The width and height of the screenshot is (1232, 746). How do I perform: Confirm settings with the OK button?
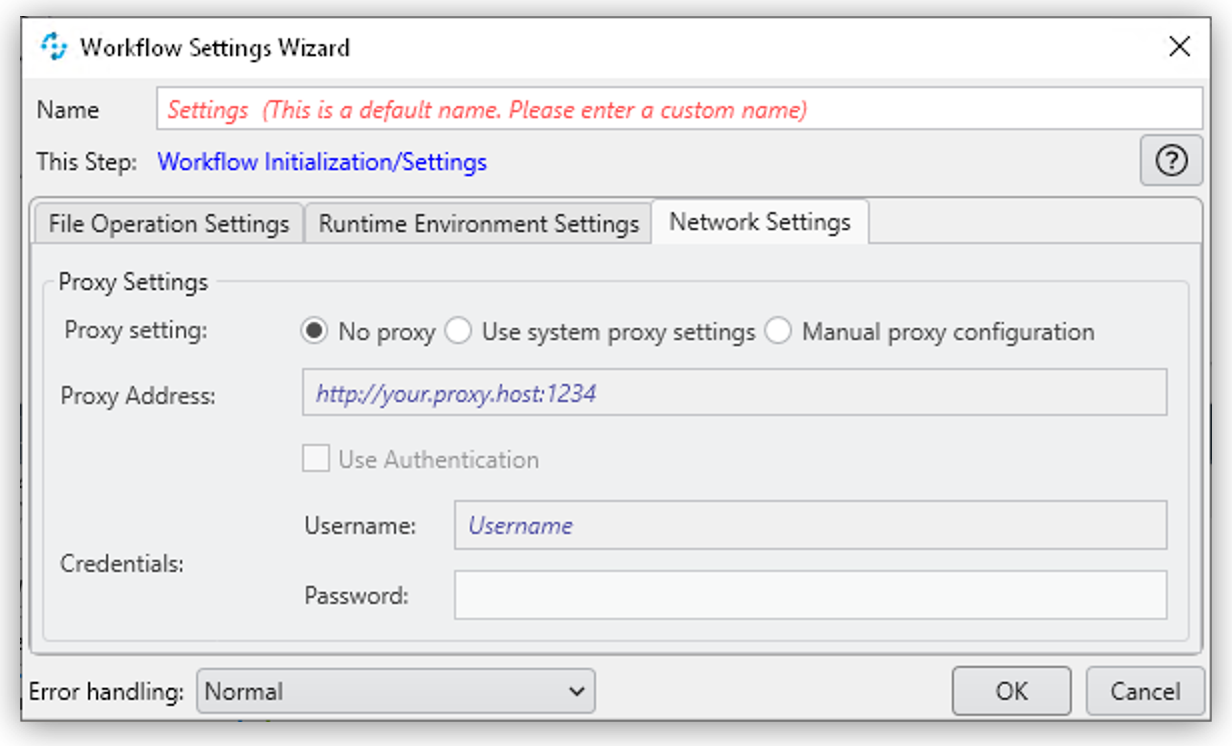[x=1011, y=690]
